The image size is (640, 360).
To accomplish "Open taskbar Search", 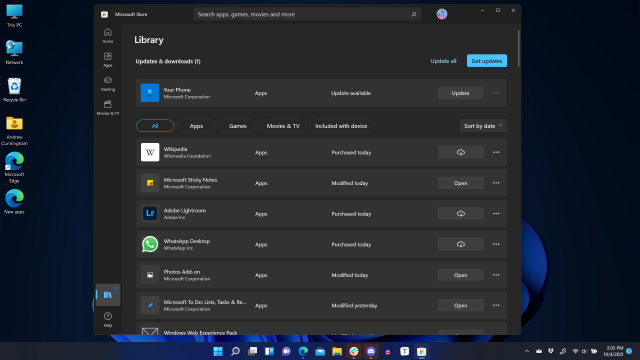I will pyautogui.click(x=235, y=351).
